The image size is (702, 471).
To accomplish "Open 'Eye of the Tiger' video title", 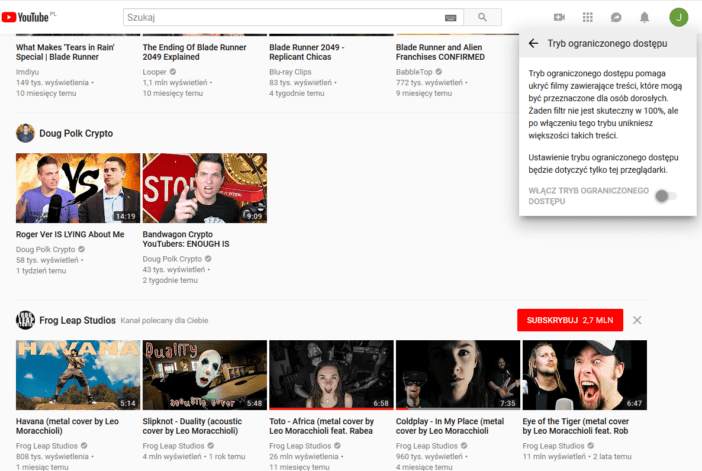I will pyautogui.click(x=576, y=426).
